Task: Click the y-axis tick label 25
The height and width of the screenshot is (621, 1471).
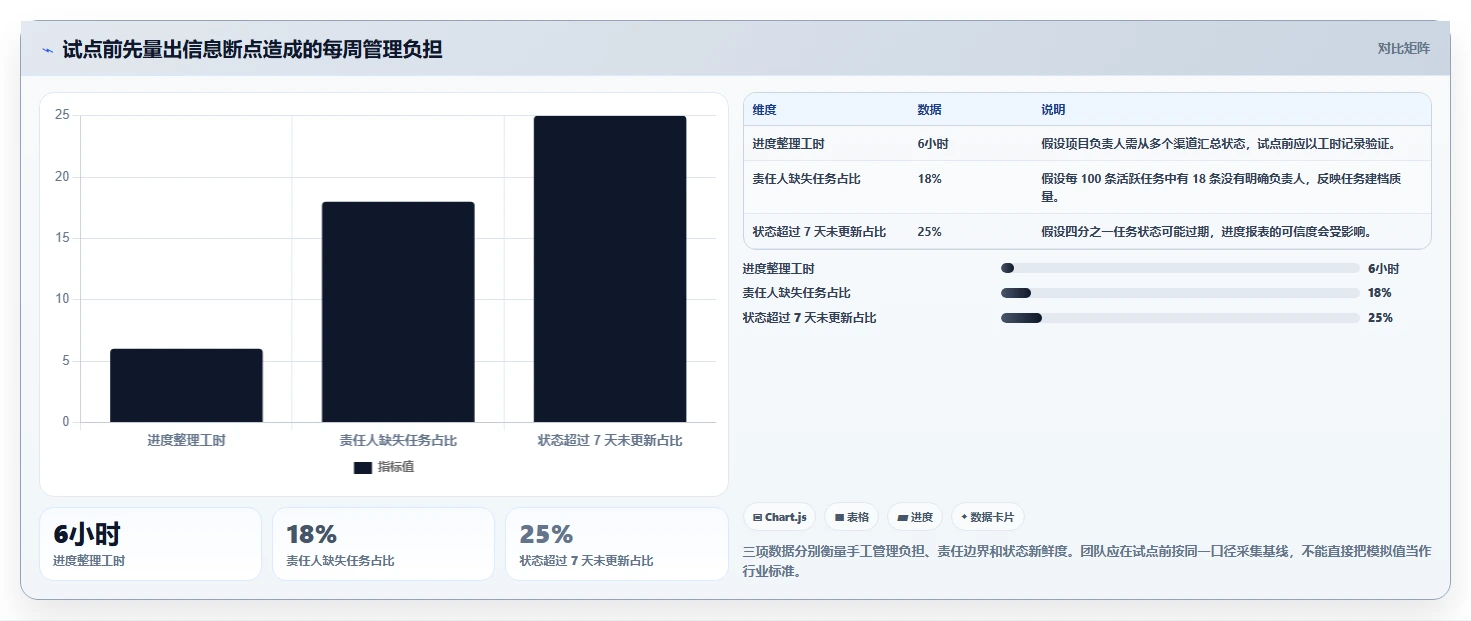Action: click(x=62, y=115)
